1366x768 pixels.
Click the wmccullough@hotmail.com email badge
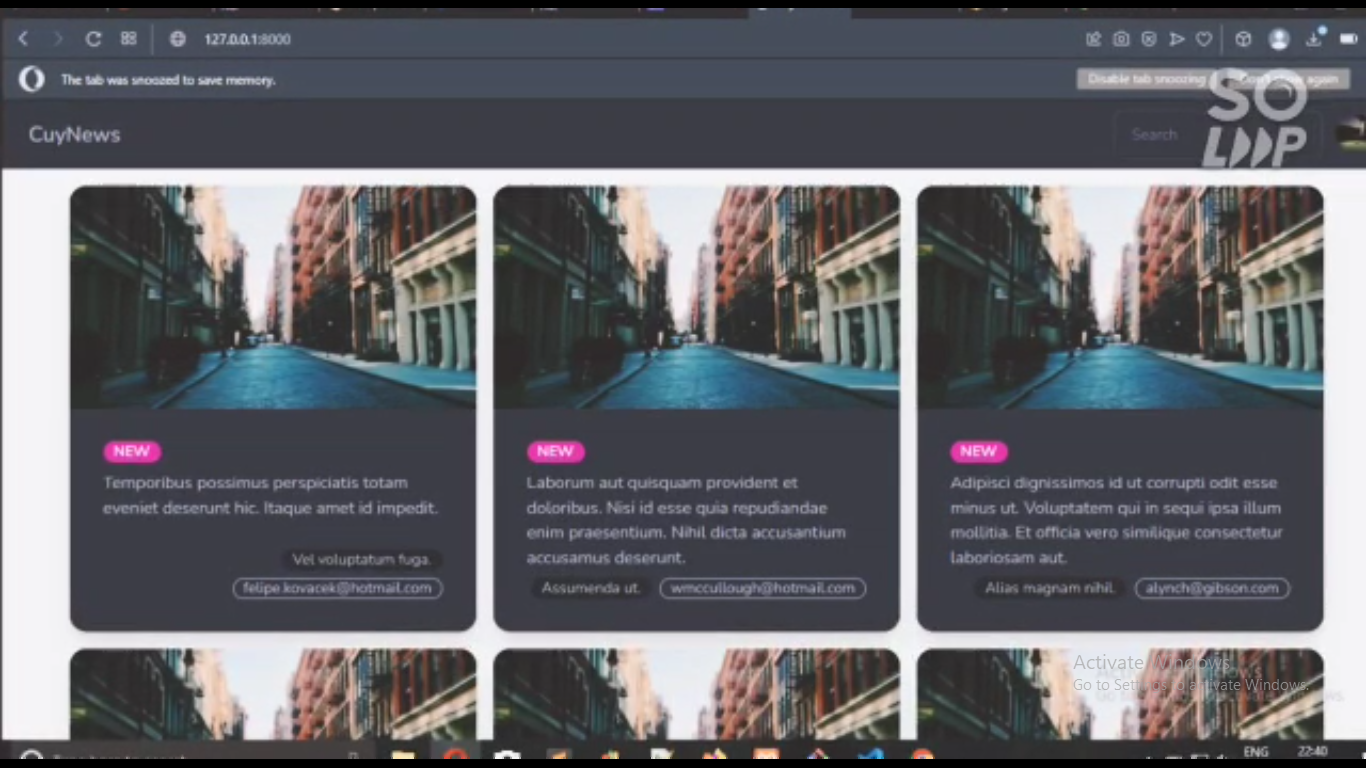[x=762, y=588]
